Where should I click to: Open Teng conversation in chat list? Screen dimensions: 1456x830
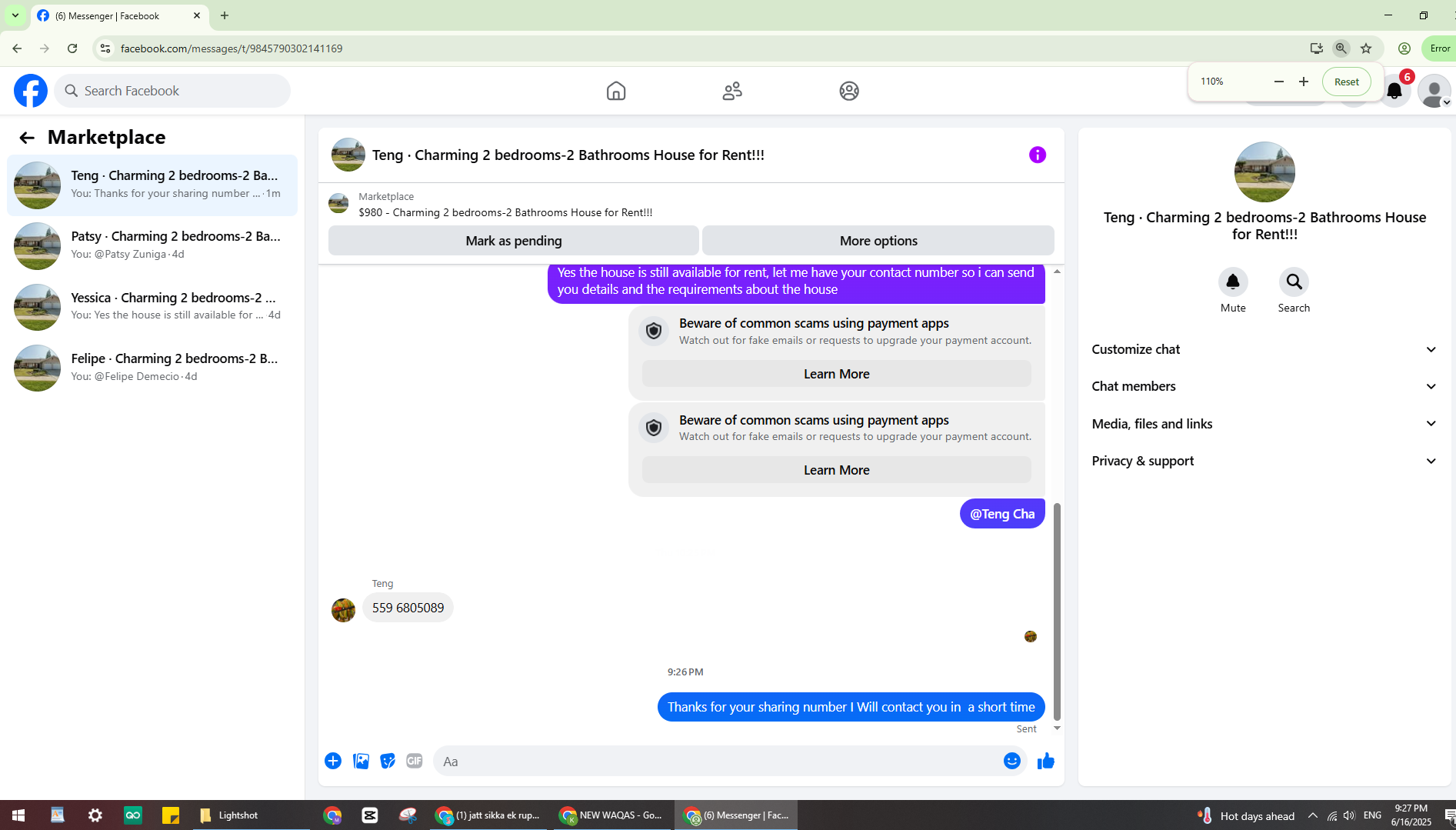pos(152,185)
